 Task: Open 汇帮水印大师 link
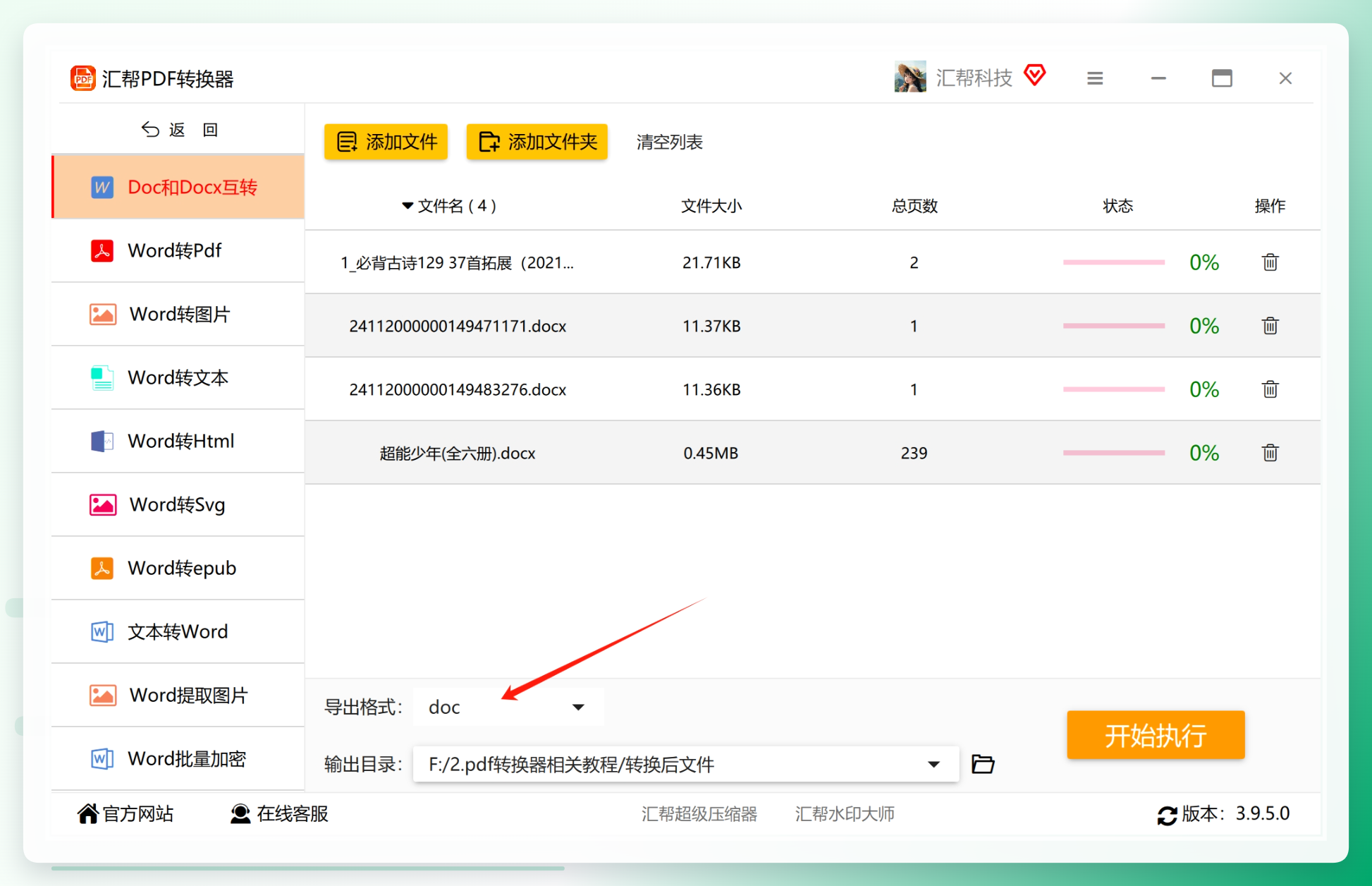click(x=845, y=814)
